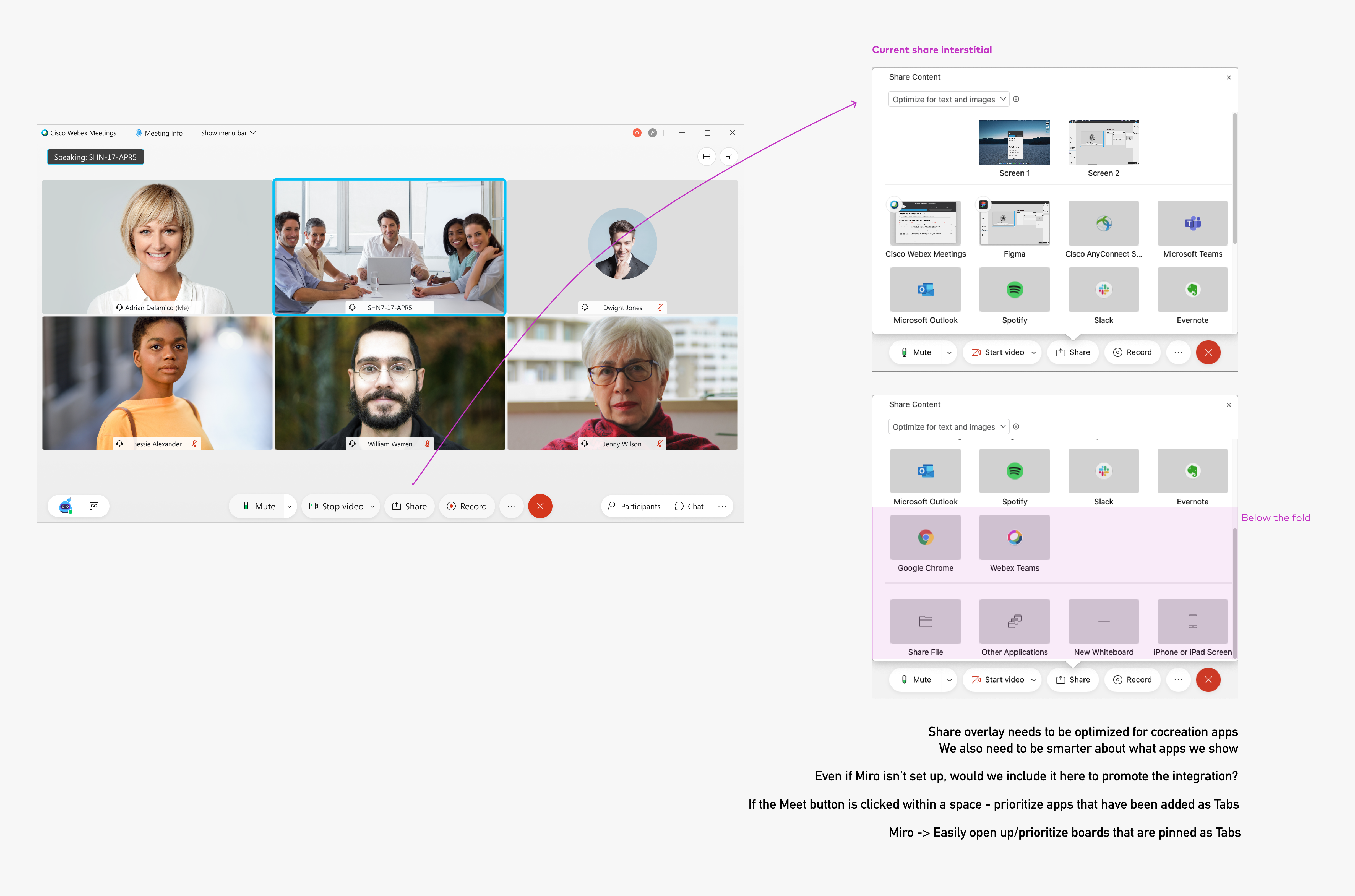Click the red recording indicator icon
The height and width of the screenshot is (896, 1355).
tap(636, 132)
